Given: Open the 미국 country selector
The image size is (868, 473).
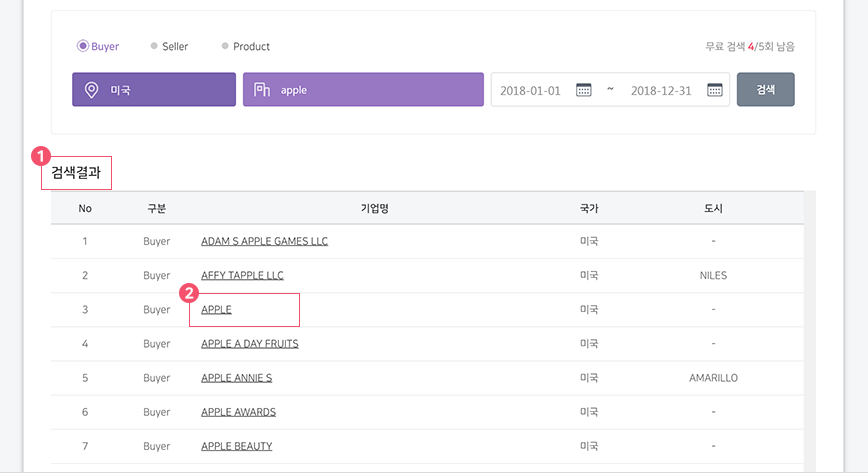Looking at the screenshot, I should [154, 89].
